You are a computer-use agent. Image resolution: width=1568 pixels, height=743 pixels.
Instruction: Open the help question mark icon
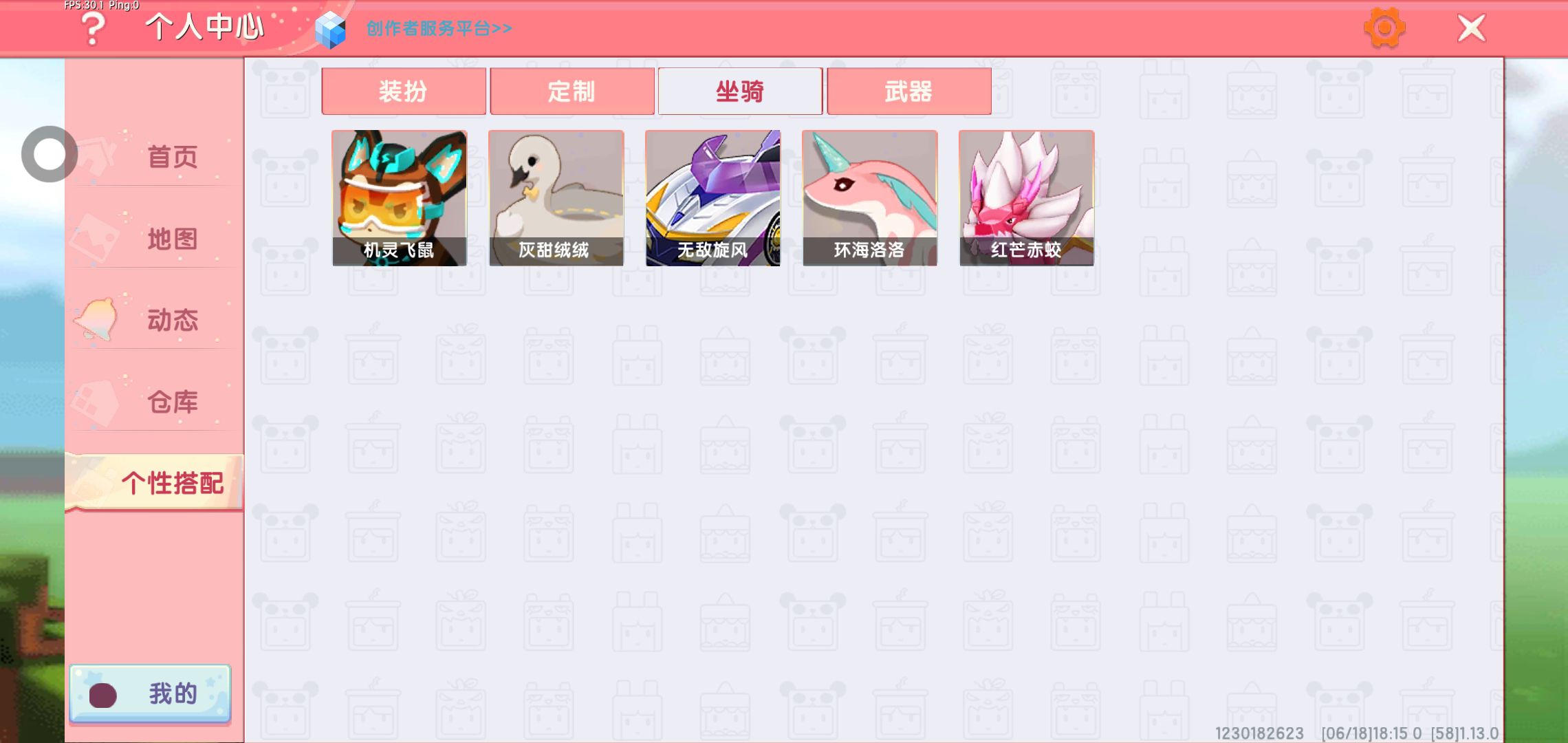[93, 28]
